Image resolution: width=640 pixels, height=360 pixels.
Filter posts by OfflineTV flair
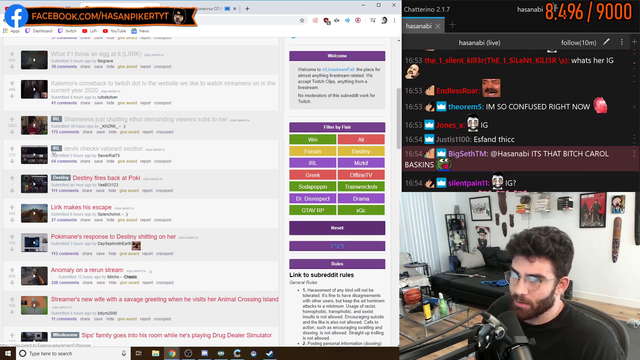361,175
